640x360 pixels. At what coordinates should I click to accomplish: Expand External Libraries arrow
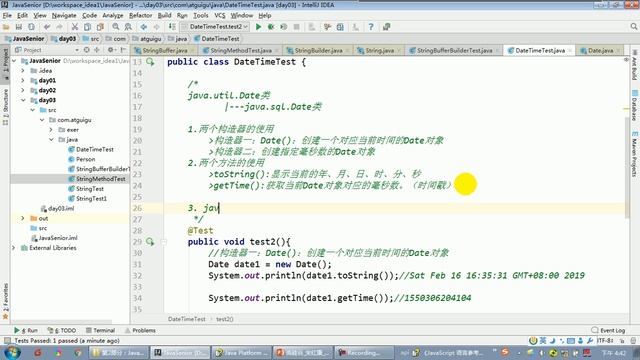click(14, 248)
